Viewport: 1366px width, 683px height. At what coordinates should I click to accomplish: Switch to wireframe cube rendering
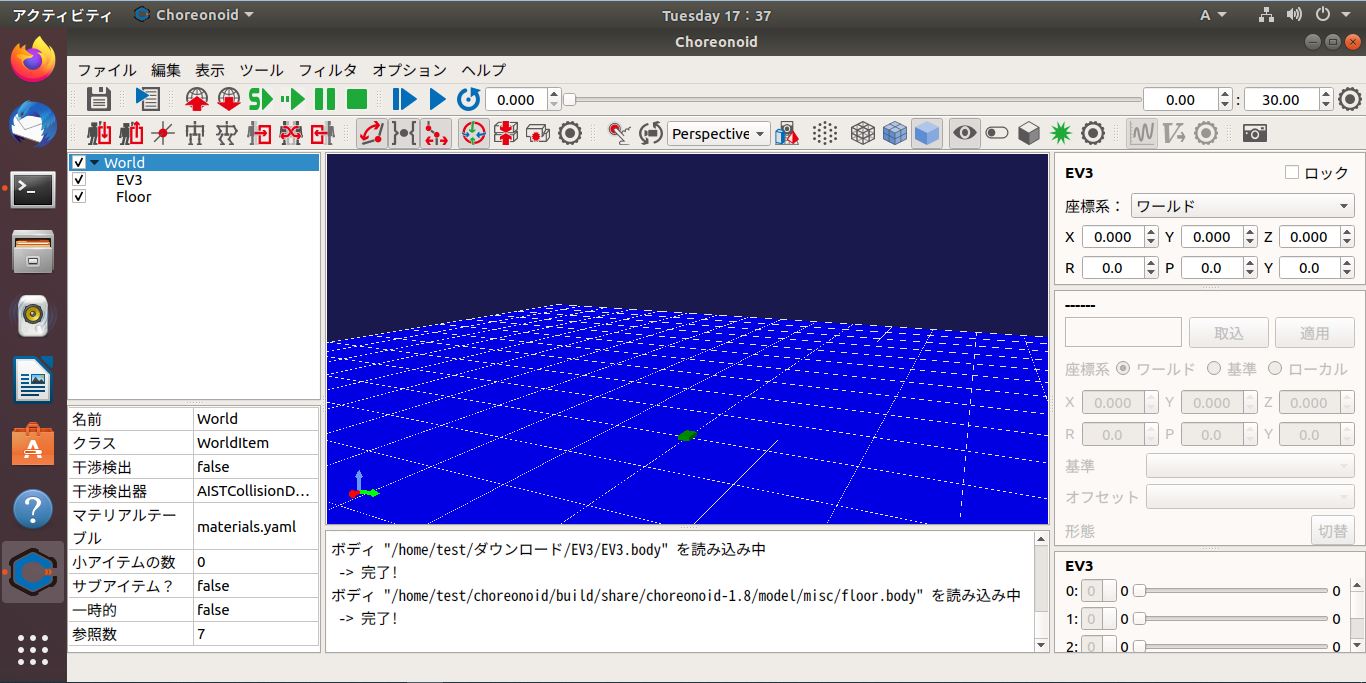tap(863, 133)
